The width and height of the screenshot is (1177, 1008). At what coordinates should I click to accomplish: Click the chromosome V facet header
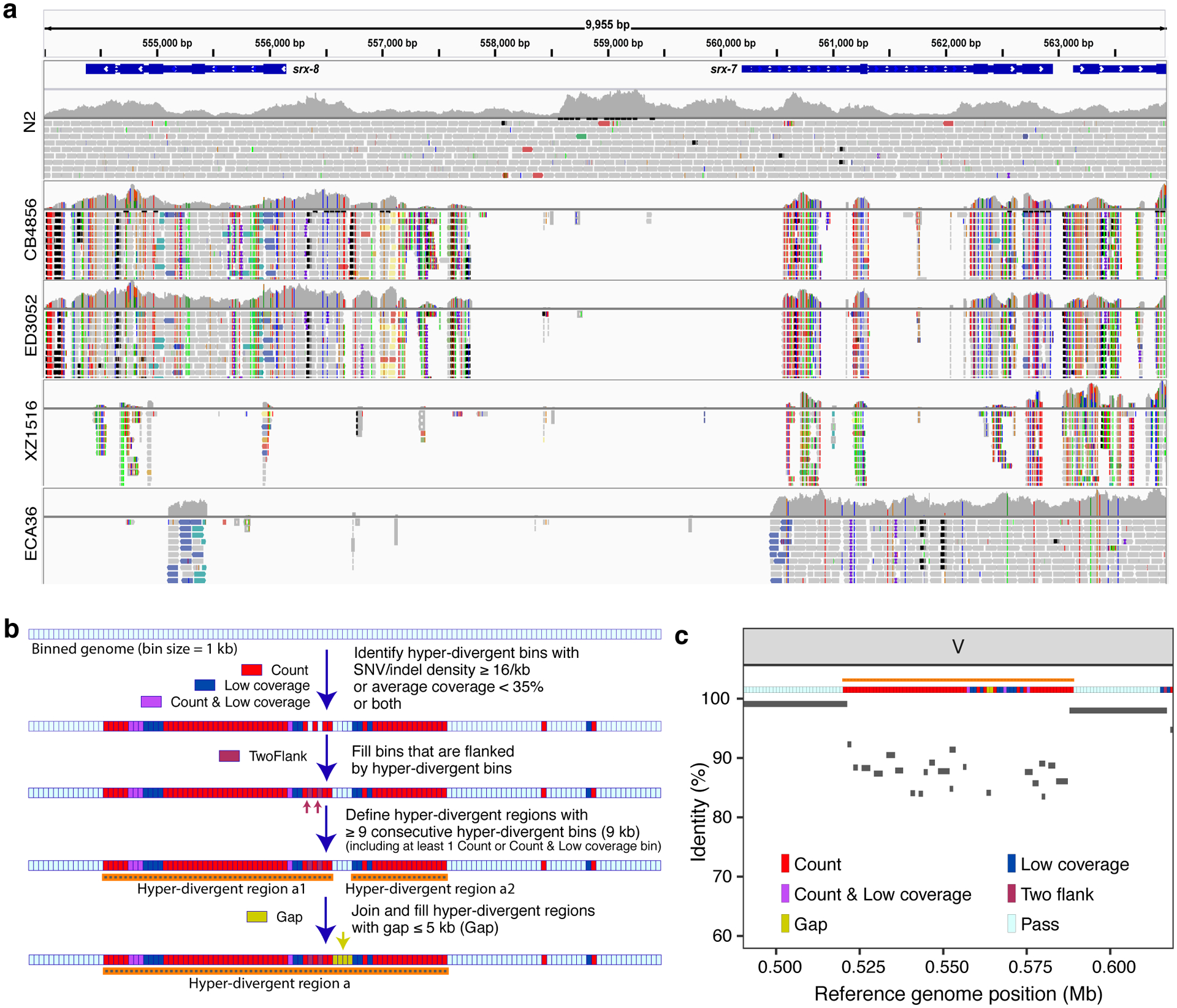point(958,646)
